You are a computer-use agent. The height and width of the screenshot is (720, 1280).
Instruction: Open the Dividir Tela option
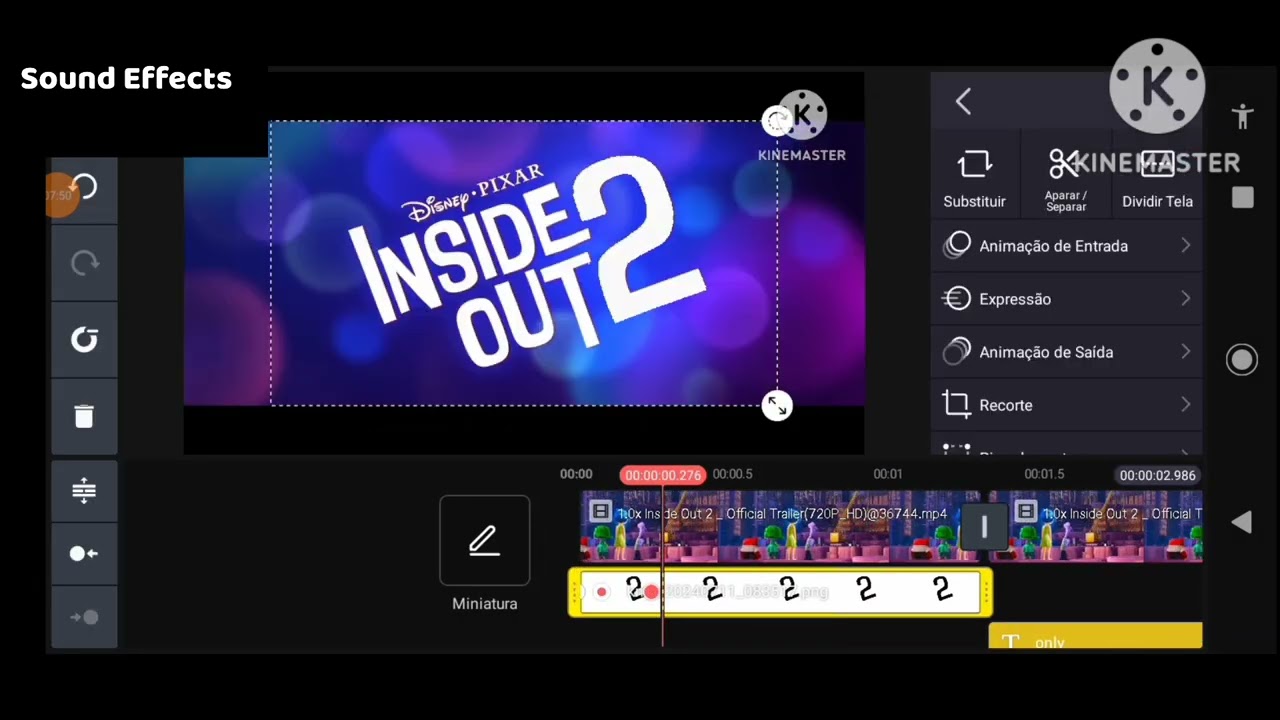tap(1157, 180)
